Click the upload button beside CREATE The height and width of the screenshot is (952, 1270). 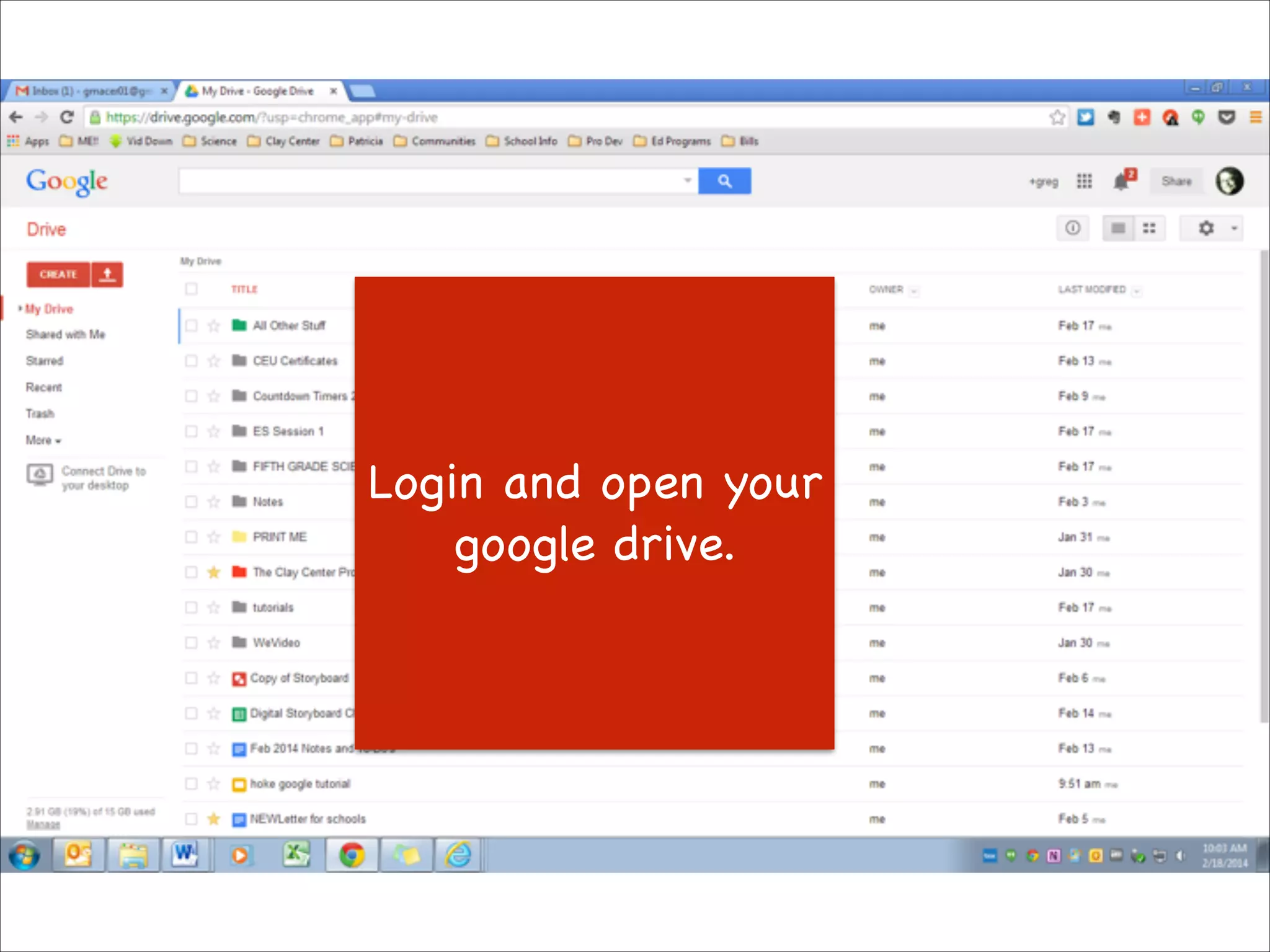point(107,275)
